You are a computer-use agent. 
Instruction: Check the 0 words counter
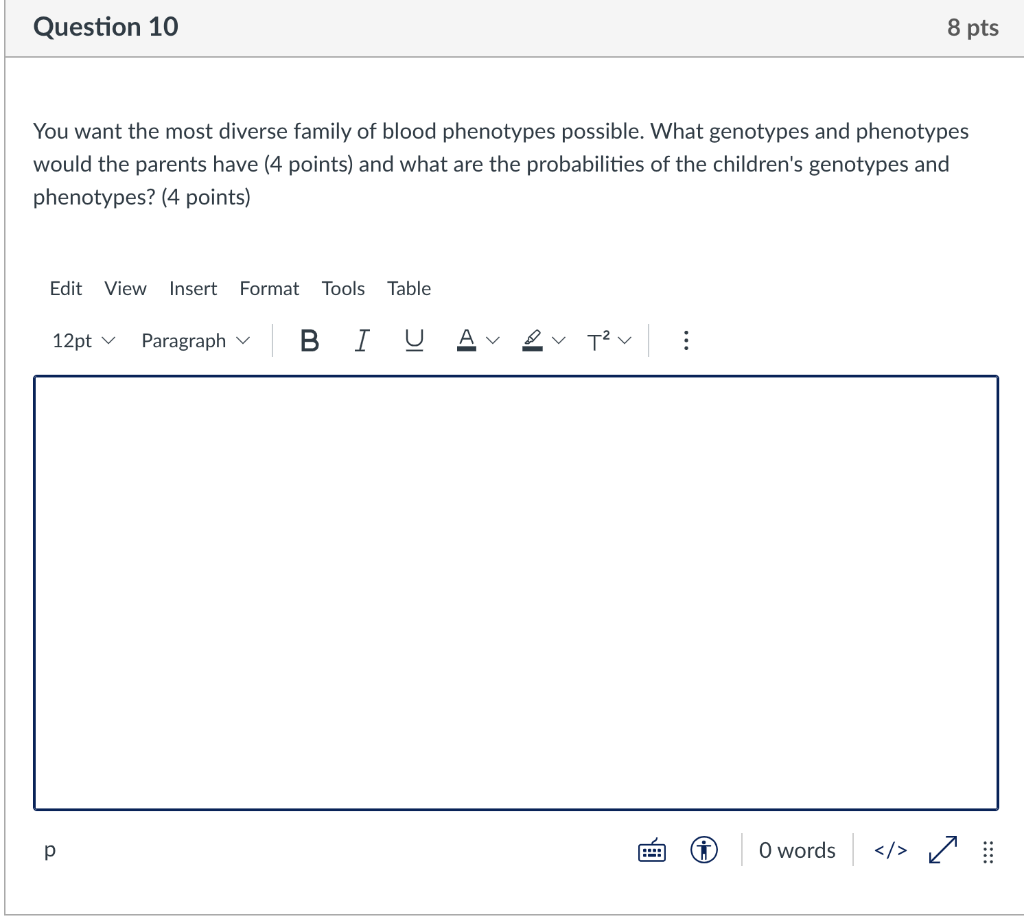797,850
